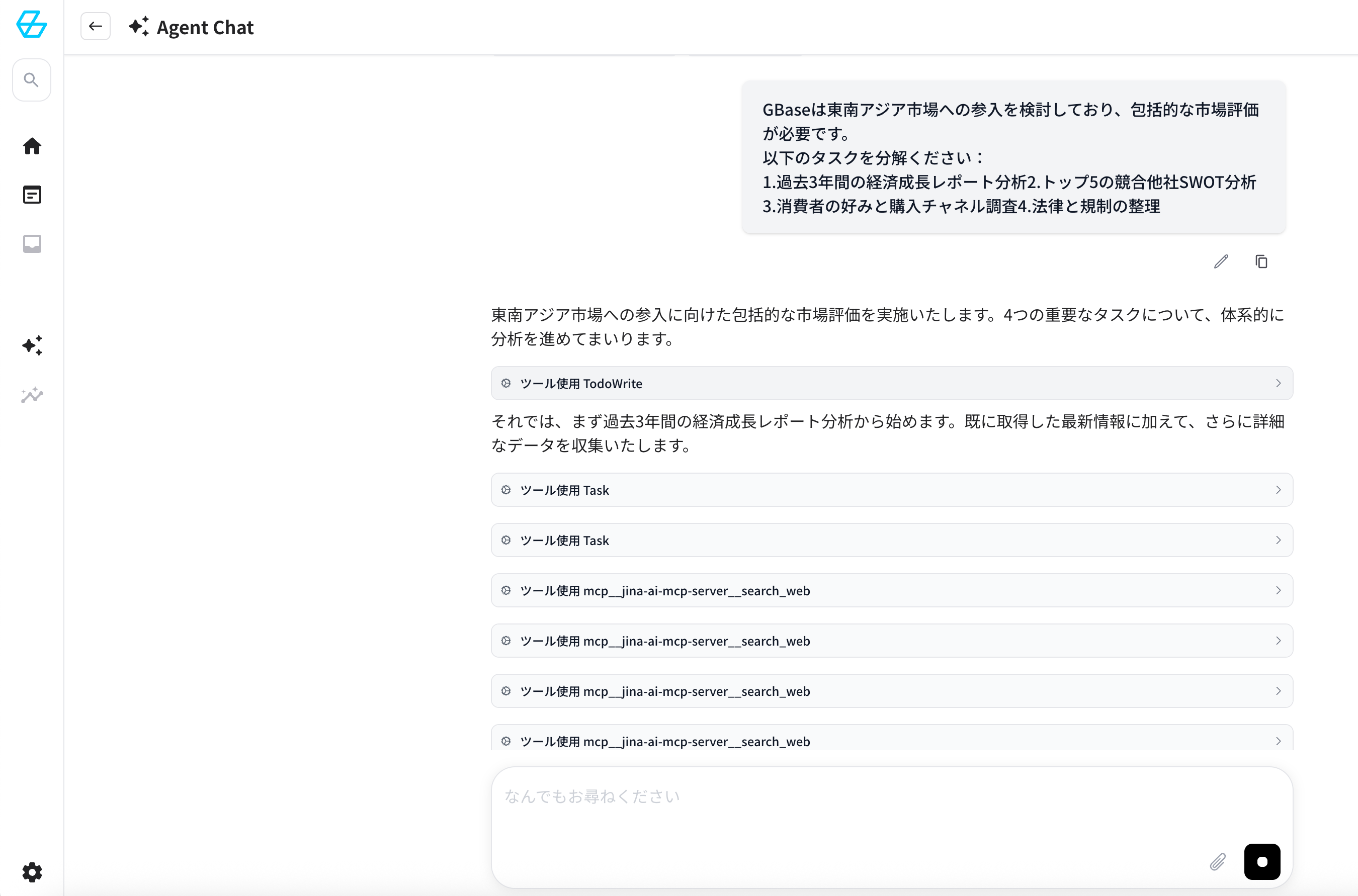Copy the user message text
This screenshot has height=896, width=1358.
1261,262
